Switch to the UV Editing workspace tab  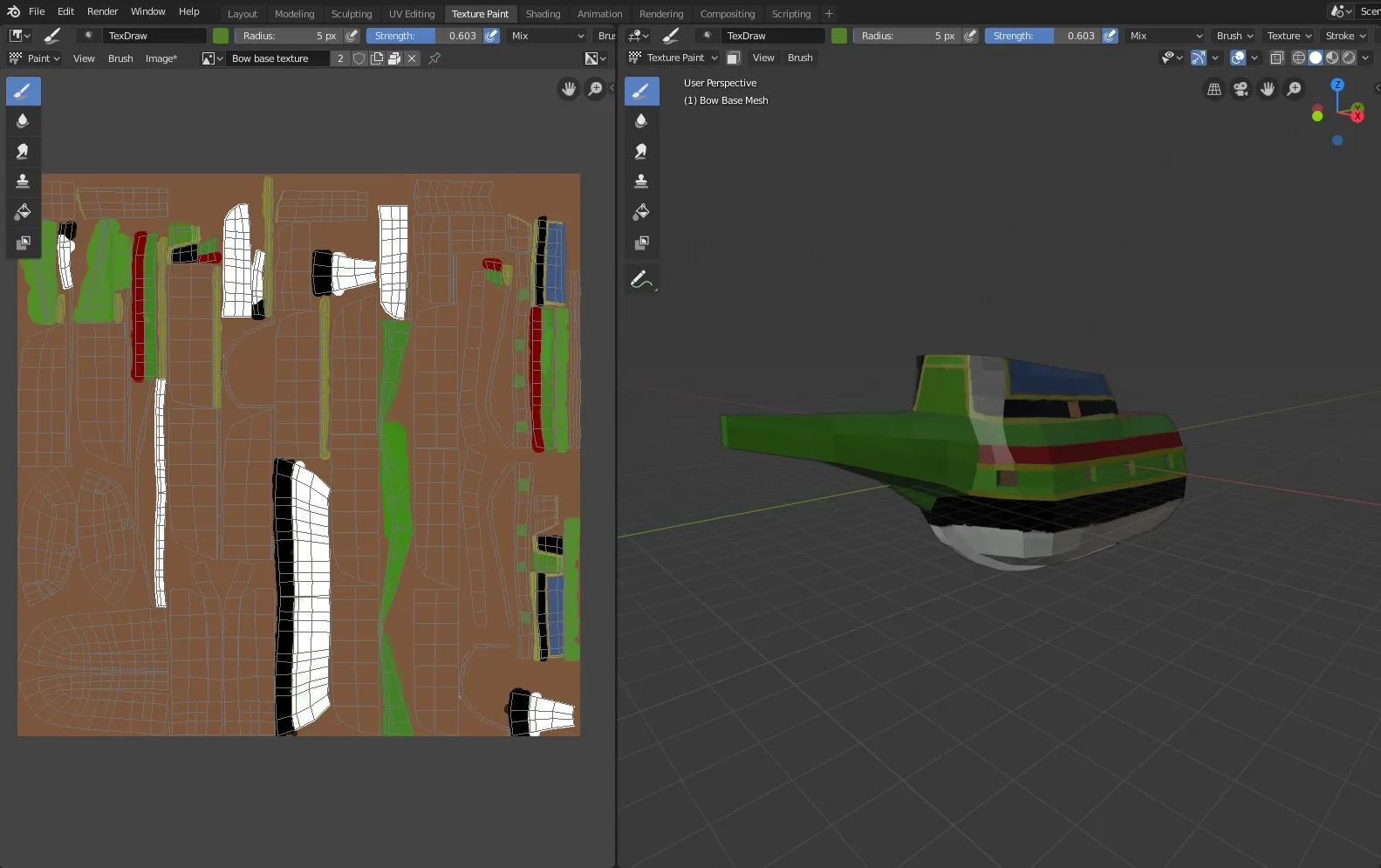pos(412,14)
